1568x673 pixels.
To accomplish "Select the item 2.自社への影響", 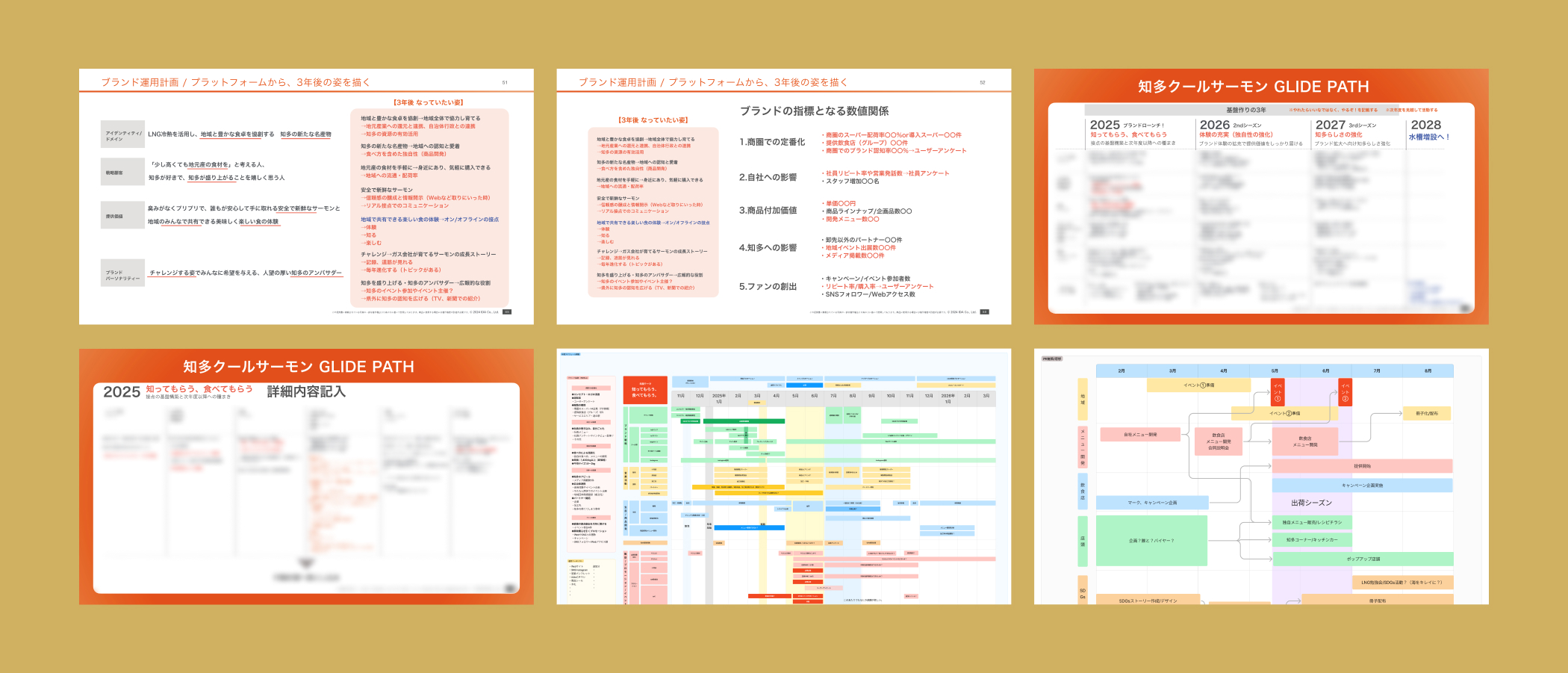I will (768, 177).
